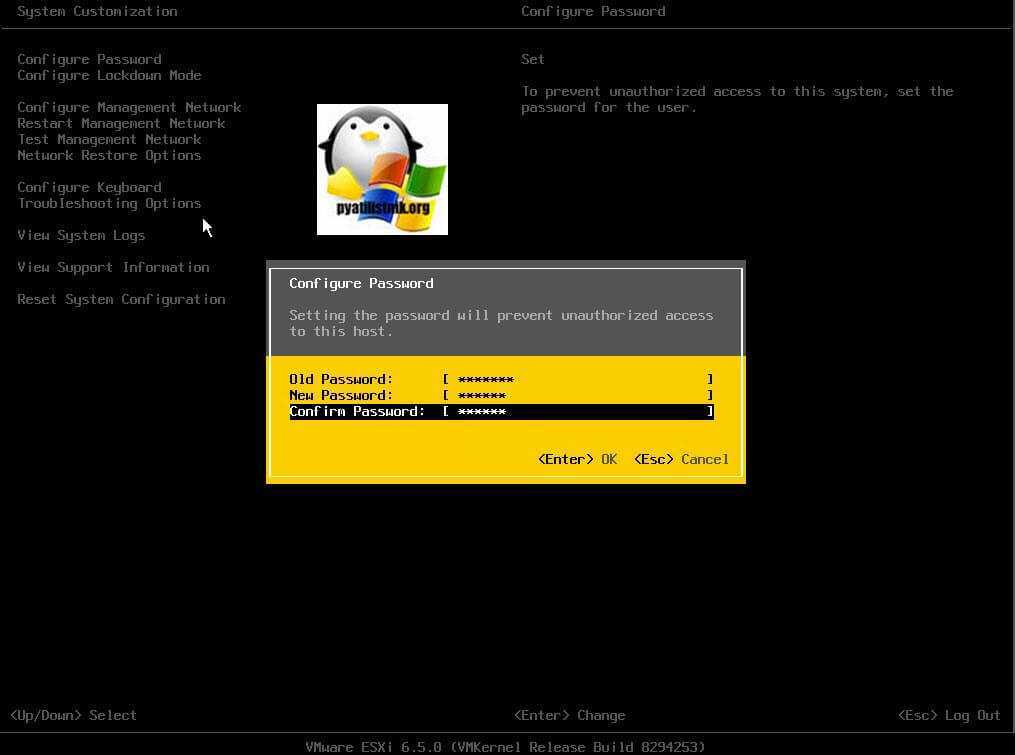Select Configure Password menu entry

[x=89, y=59]
